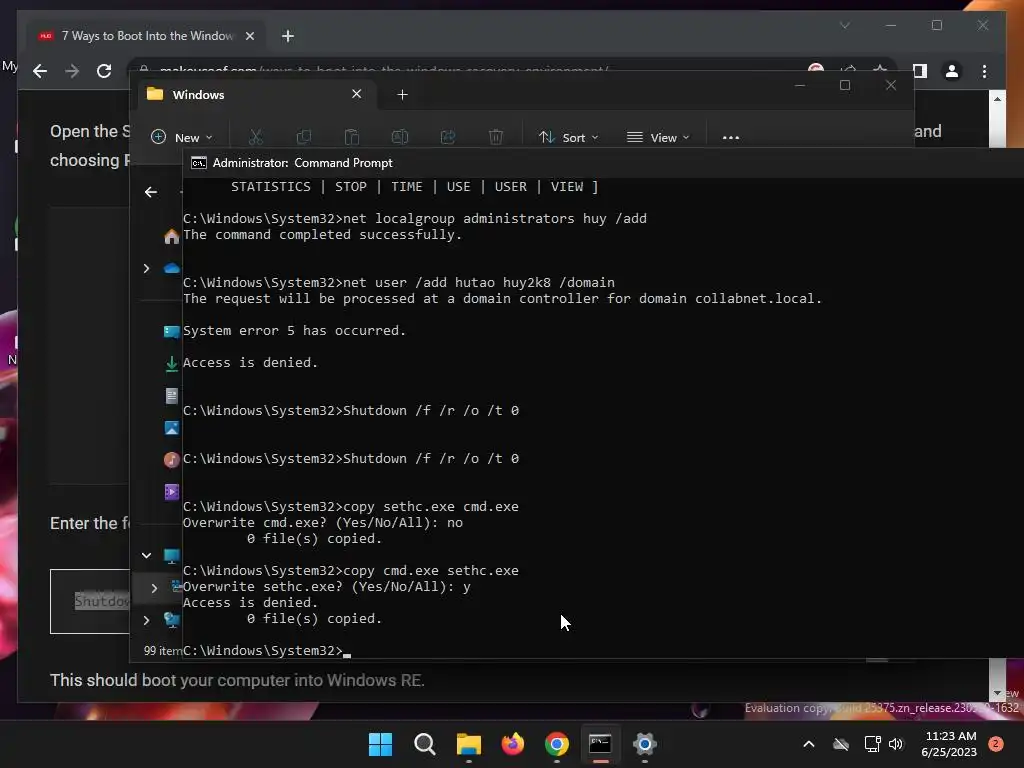The height and width of the screenshot is (768, 1024).
Task: Click the Rename icon in Explorer toolbar
Action: (400, 137)
